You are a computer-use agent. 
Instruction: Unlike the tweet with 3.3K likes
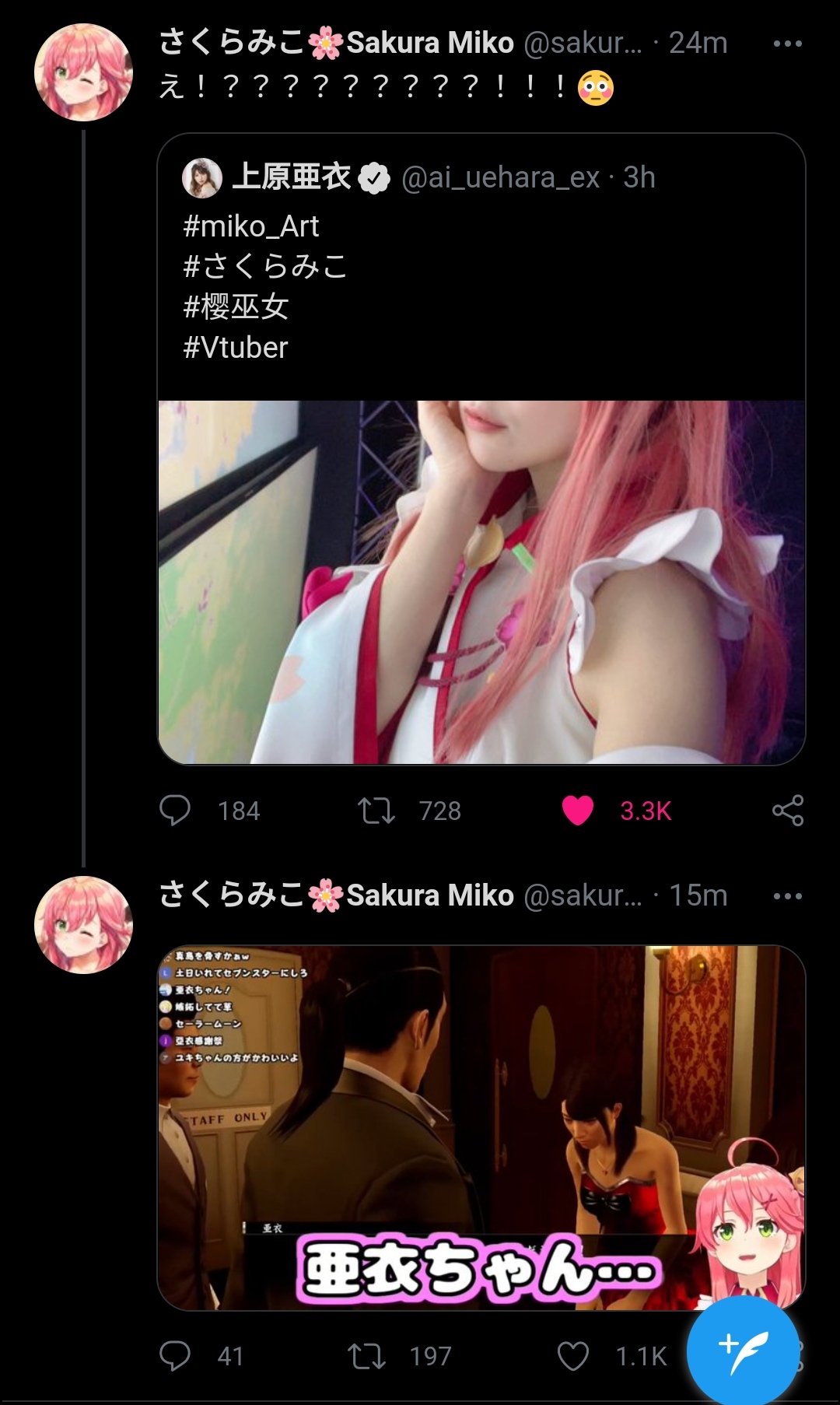coord(578,811)
